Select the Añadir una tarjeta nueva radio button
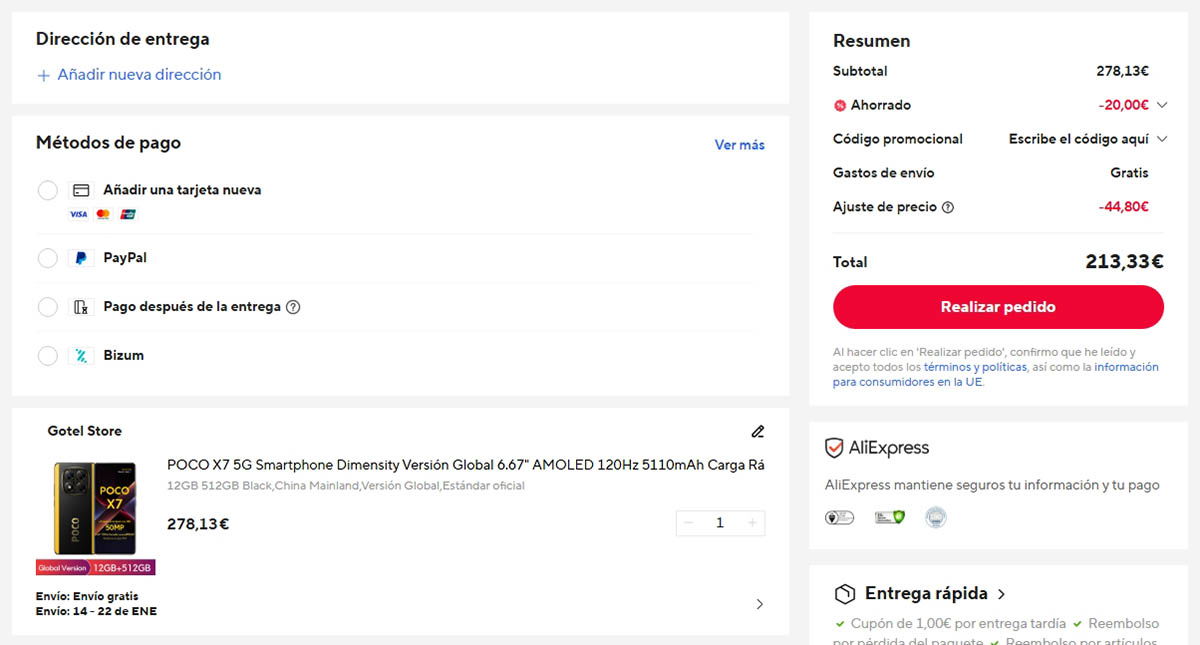 (47, 190)
